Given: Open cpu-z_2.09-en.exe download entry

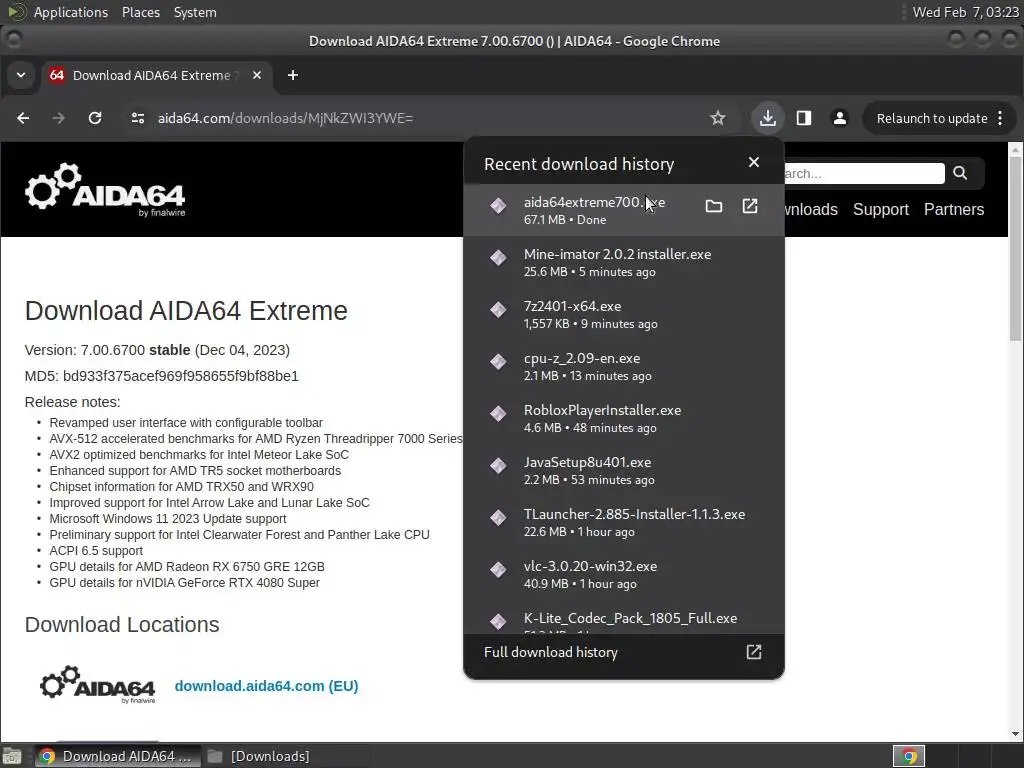Looking at the screenshot, I should [x=623, y=366].
